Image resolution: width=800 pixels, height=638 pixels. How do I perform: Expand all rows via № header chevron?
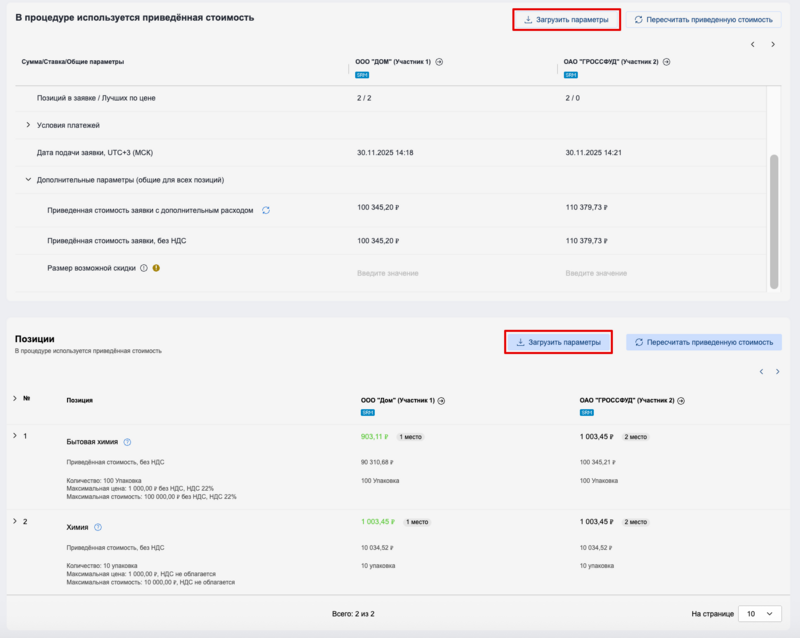point(14,399)
